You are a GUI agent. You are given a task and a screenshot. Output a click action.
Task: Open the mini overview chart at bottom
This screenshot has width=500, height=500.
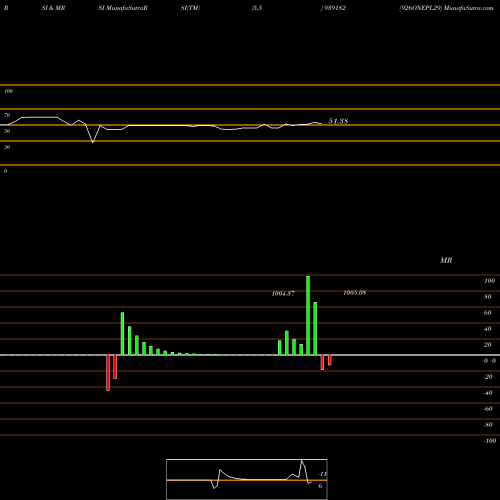tap(247, 479)
